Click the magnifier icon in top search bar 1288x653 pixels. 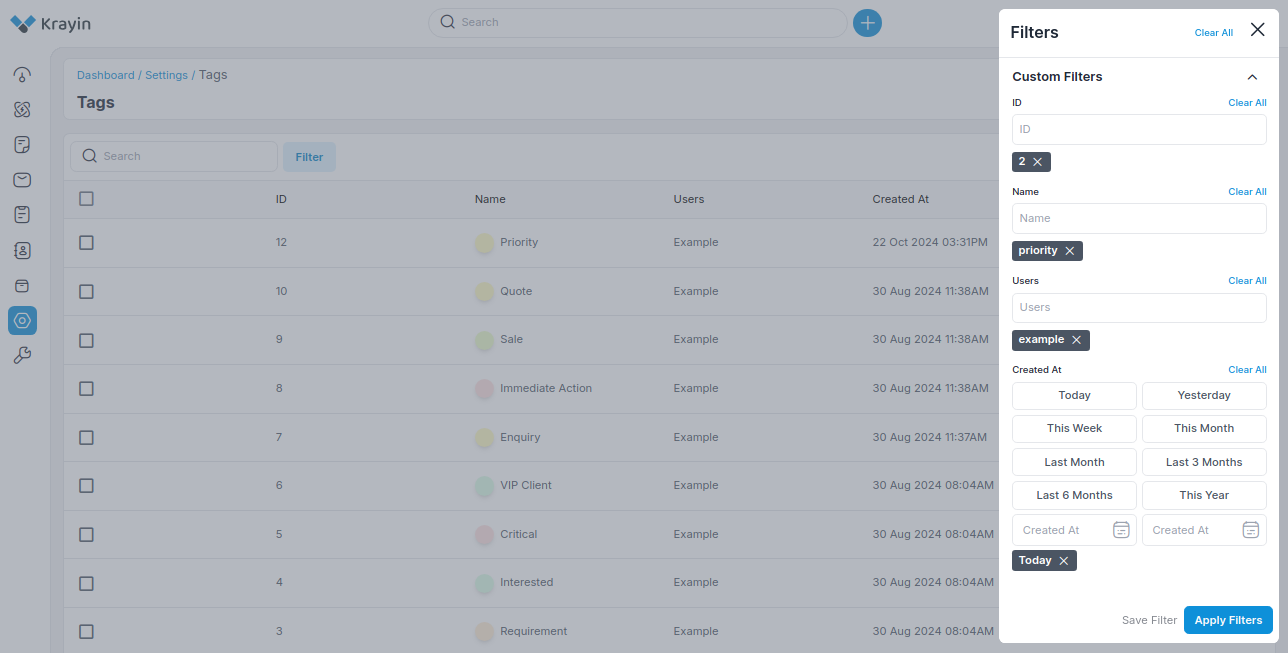(448, 22)
